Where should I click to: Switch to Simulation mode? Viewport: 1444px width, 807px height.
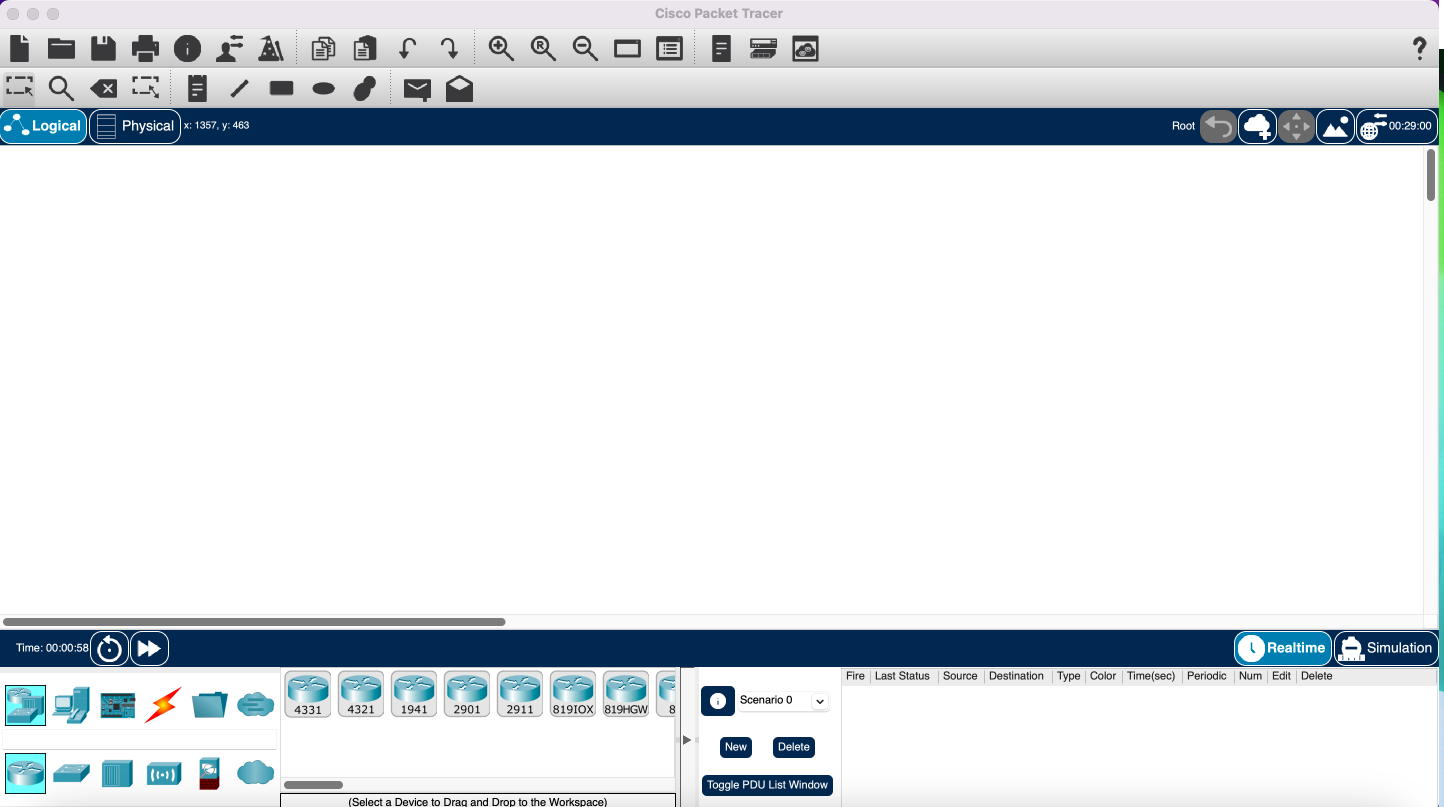[x=1386, y=648]
